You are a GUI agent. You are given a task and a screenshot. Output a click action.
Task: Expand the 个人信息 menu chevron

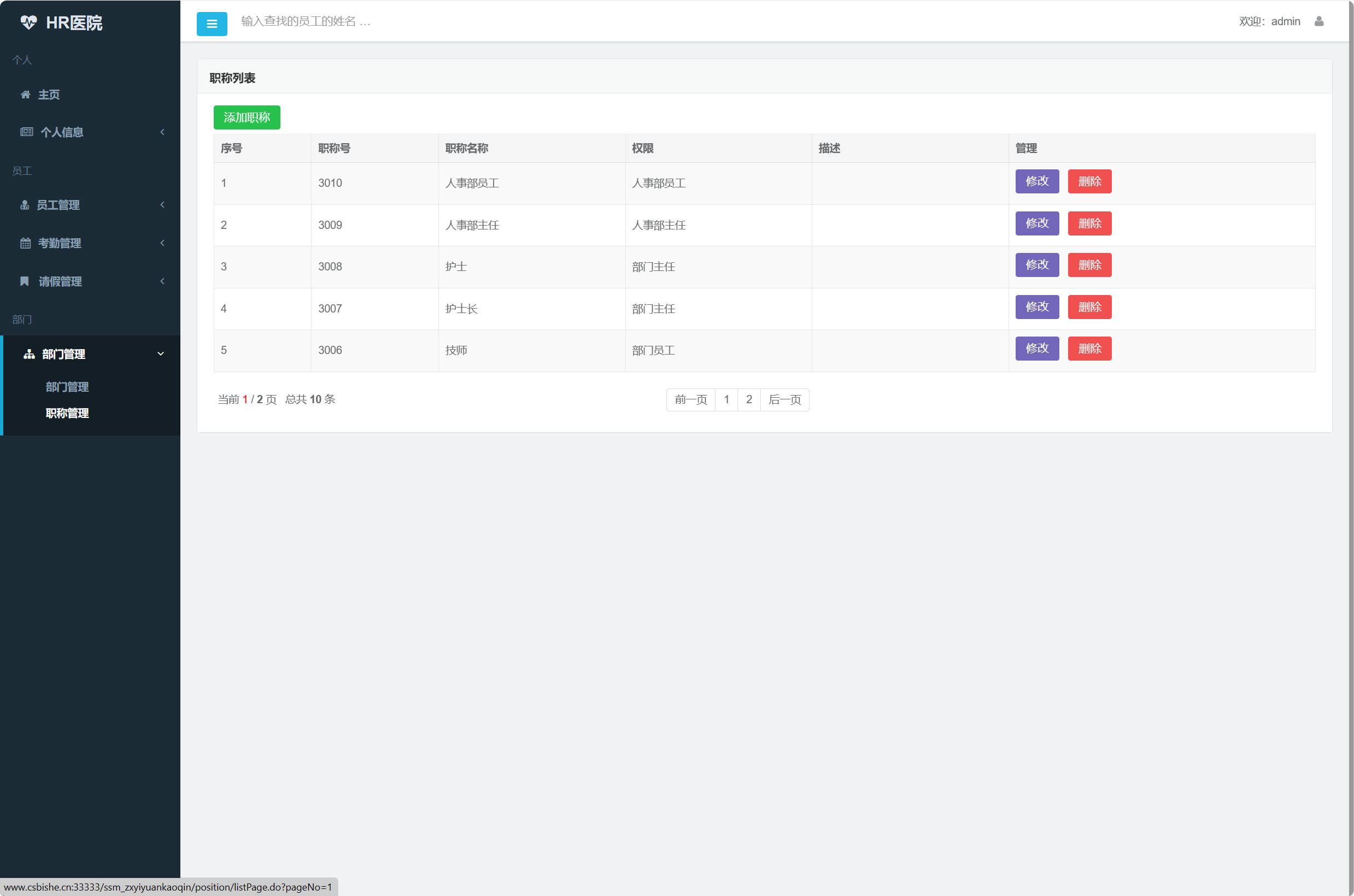pos(162,132)
